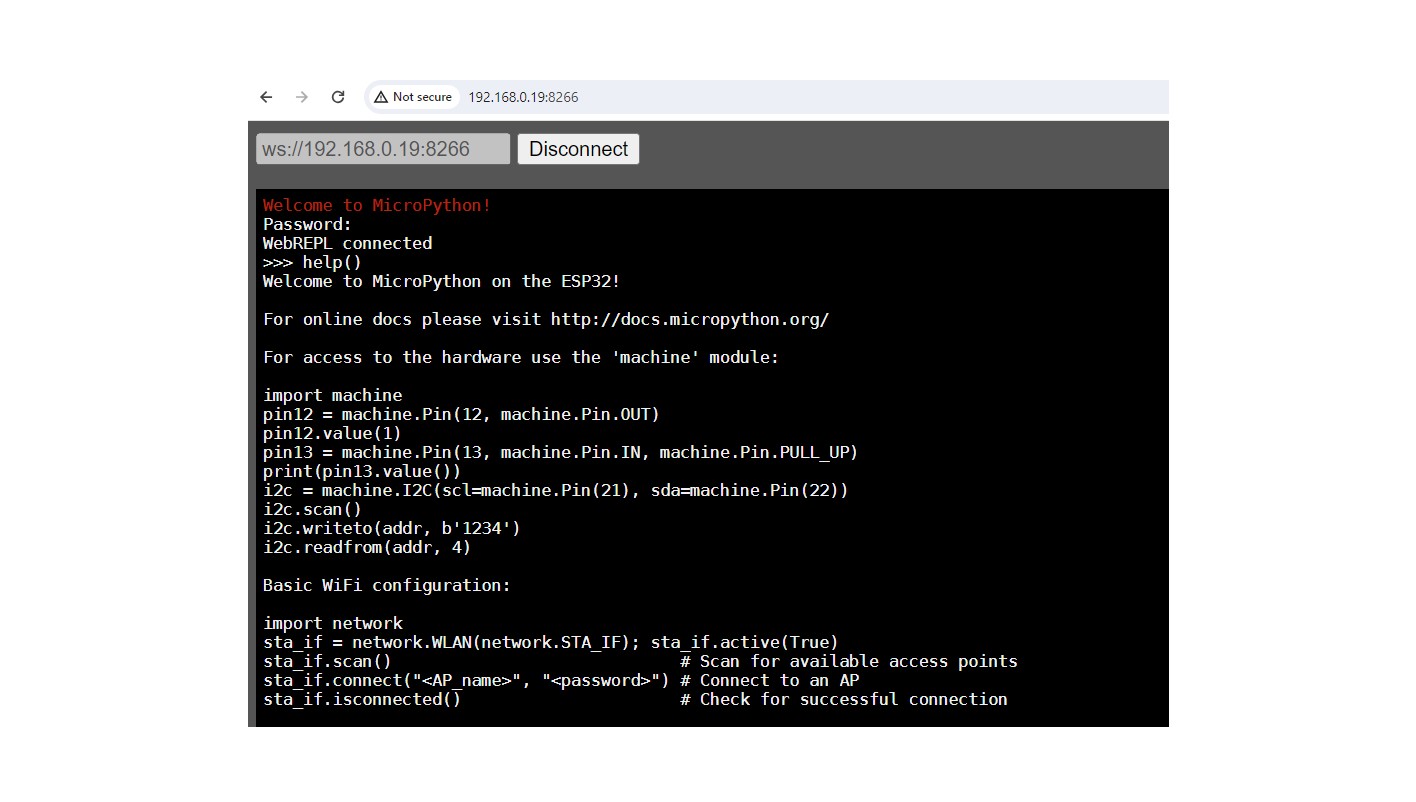
Task: Click the "use the 'machine' module" line
Action: point(520,357)
